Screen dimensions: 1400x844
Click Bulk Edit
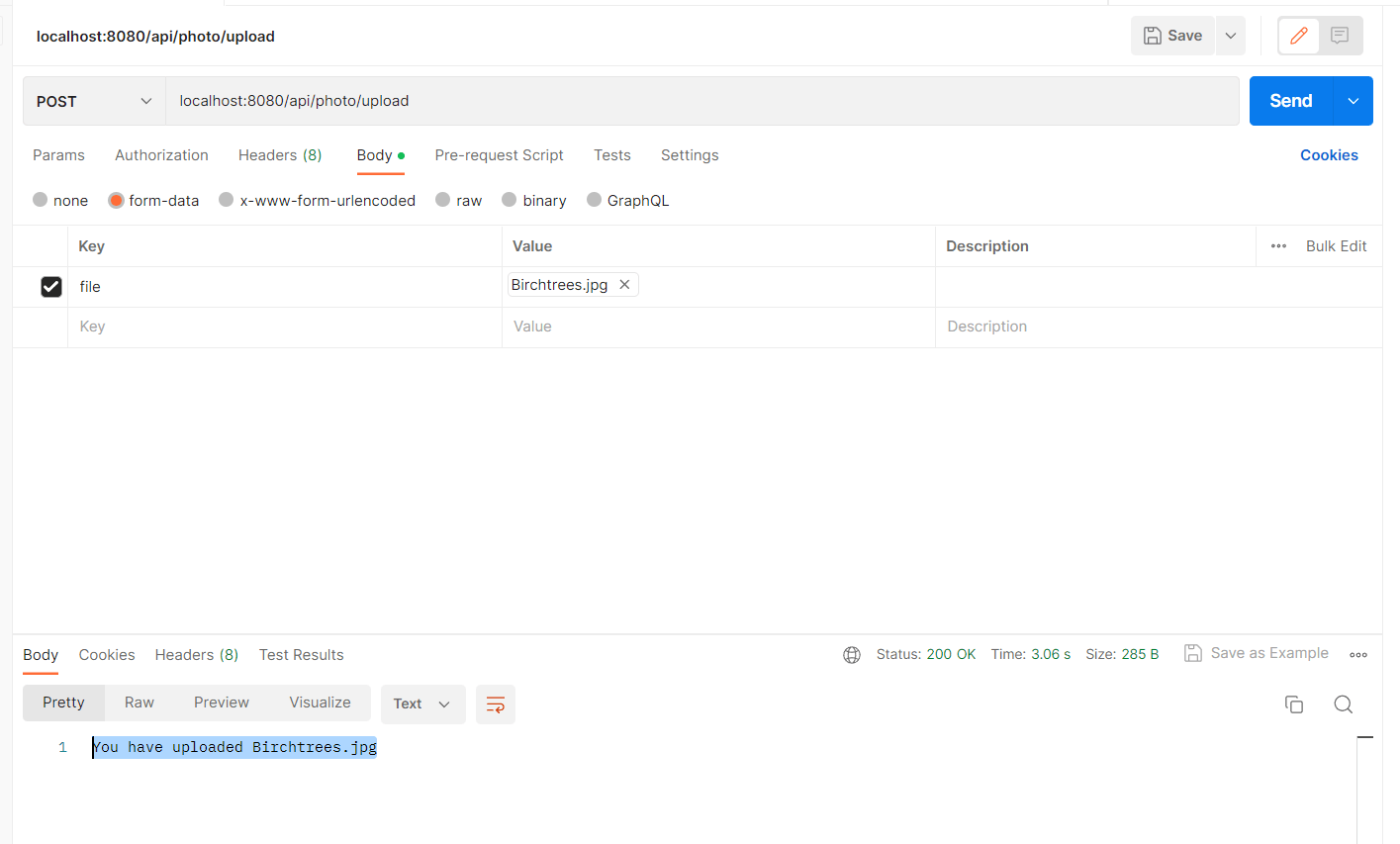(x=1336, y=246)
